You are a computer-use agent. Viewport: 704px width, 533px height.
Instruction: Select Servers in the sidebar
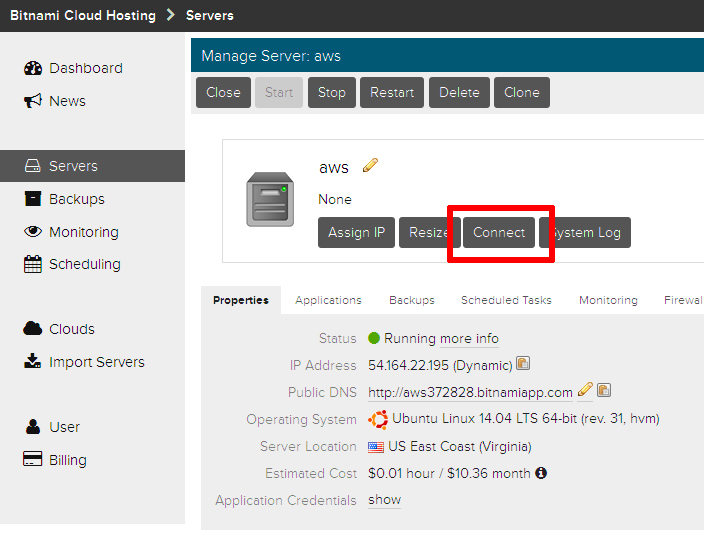92,166
